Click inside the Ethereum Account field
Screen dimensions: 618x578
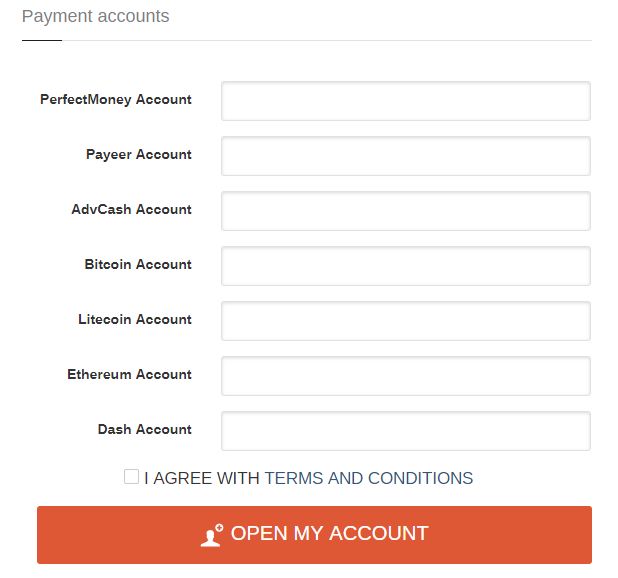[x=406, y=376]
